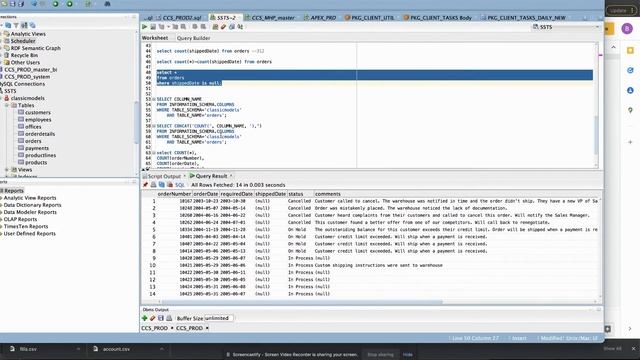Select the productlines table in the tree
The width and height of the screenshot is (640, 360).
pos(40,155)
